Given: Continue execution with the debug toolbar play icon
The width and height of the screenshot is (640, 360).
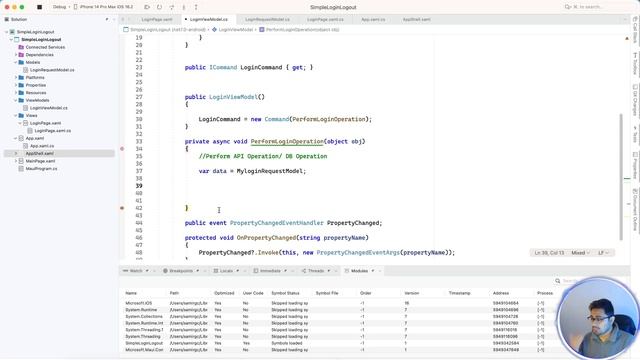Looking at the screenshot, I should coord(147,7).
